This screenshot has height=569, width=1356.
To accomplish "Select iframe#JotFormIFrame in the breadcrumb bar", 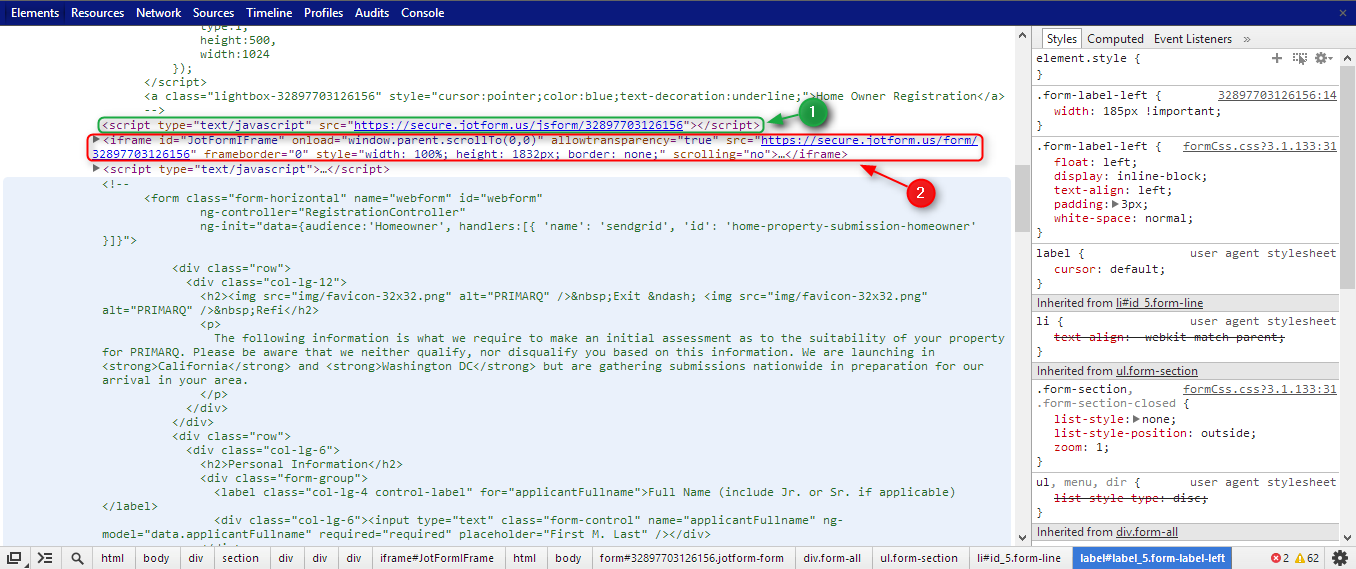I will pyautogui.click(x=436, y=558).
